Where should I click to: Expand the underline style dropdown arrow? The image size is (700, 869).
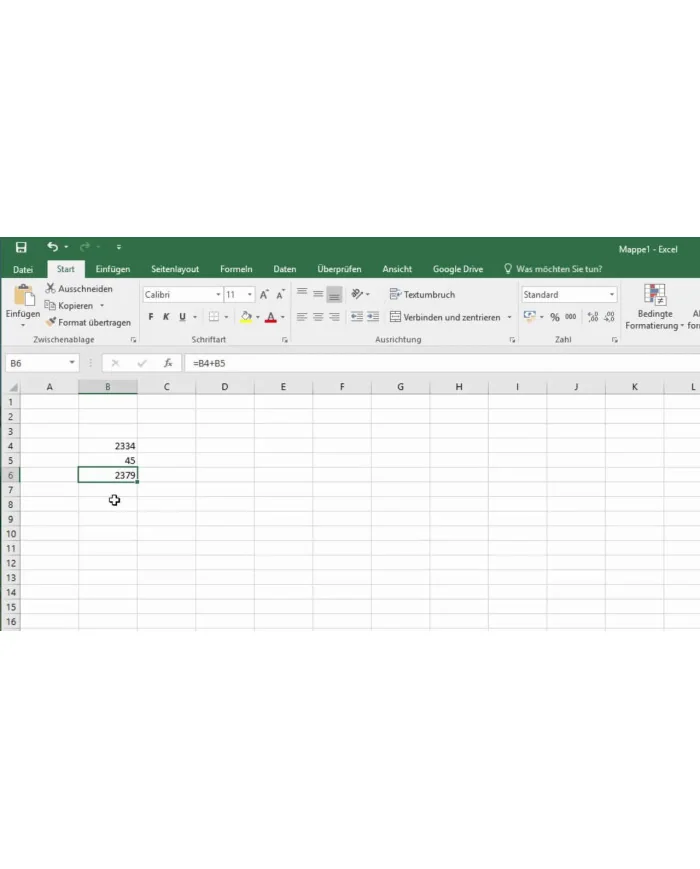195,317
